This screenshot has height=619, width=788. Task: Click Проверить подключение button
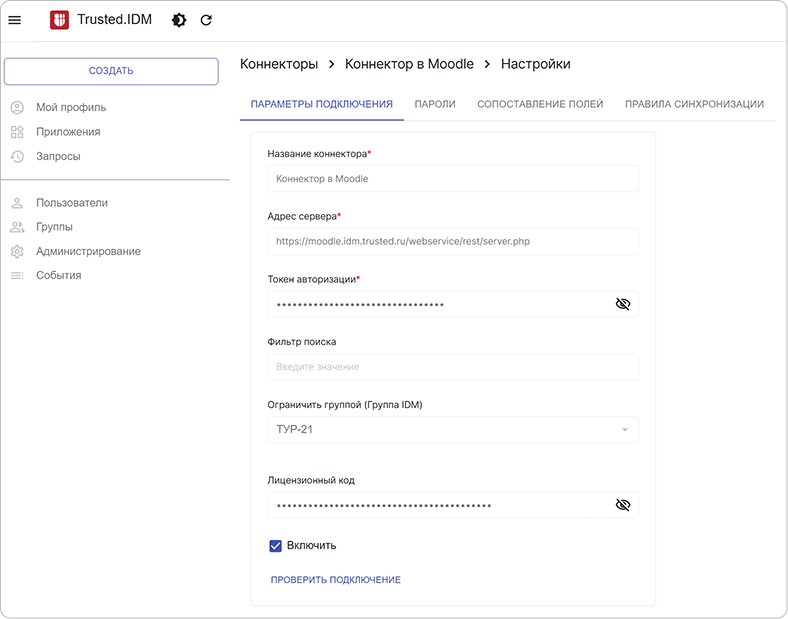(336, 580)
